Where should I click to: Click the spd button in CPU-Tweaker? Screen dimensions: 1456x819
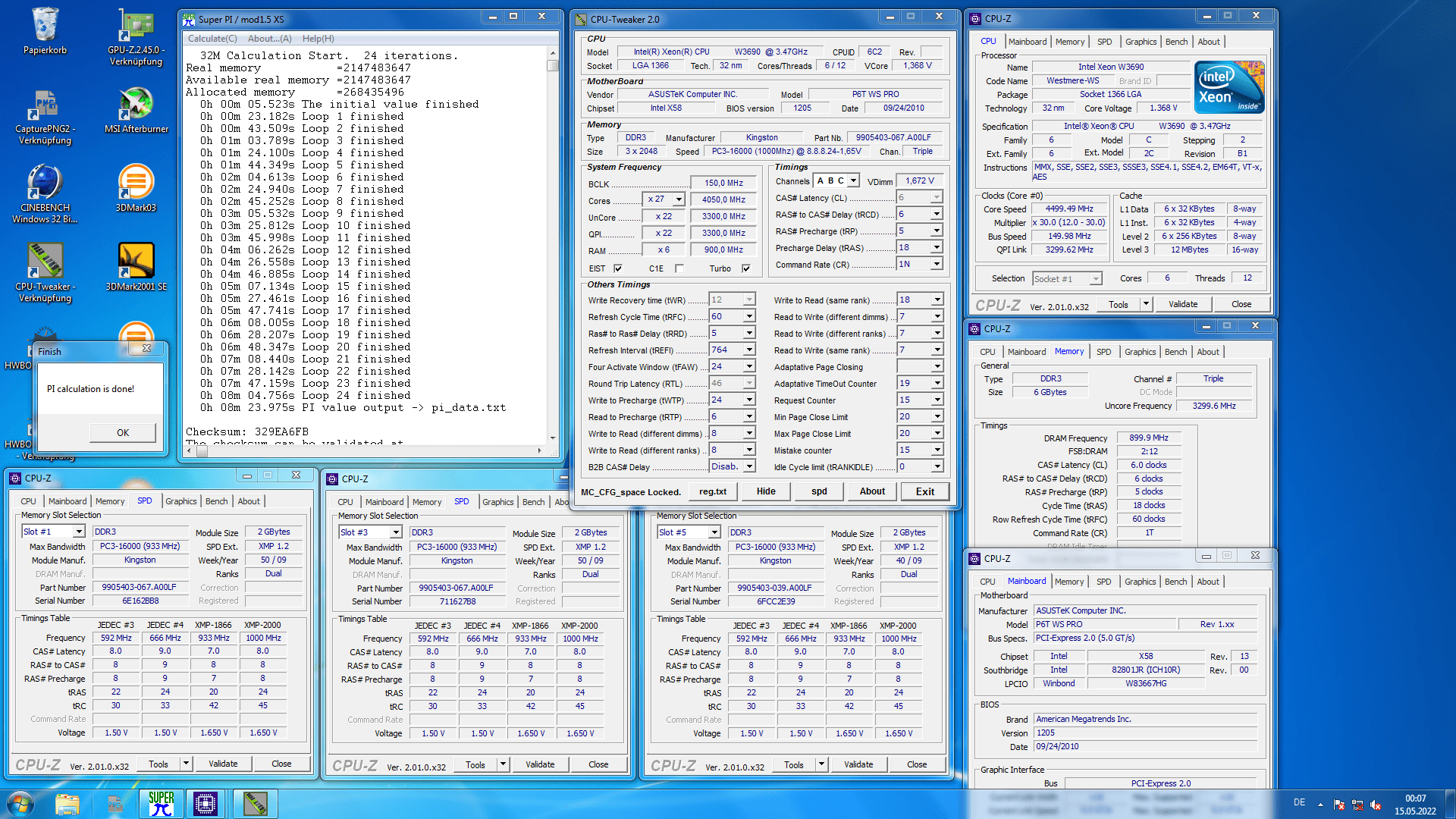[819, 491]
